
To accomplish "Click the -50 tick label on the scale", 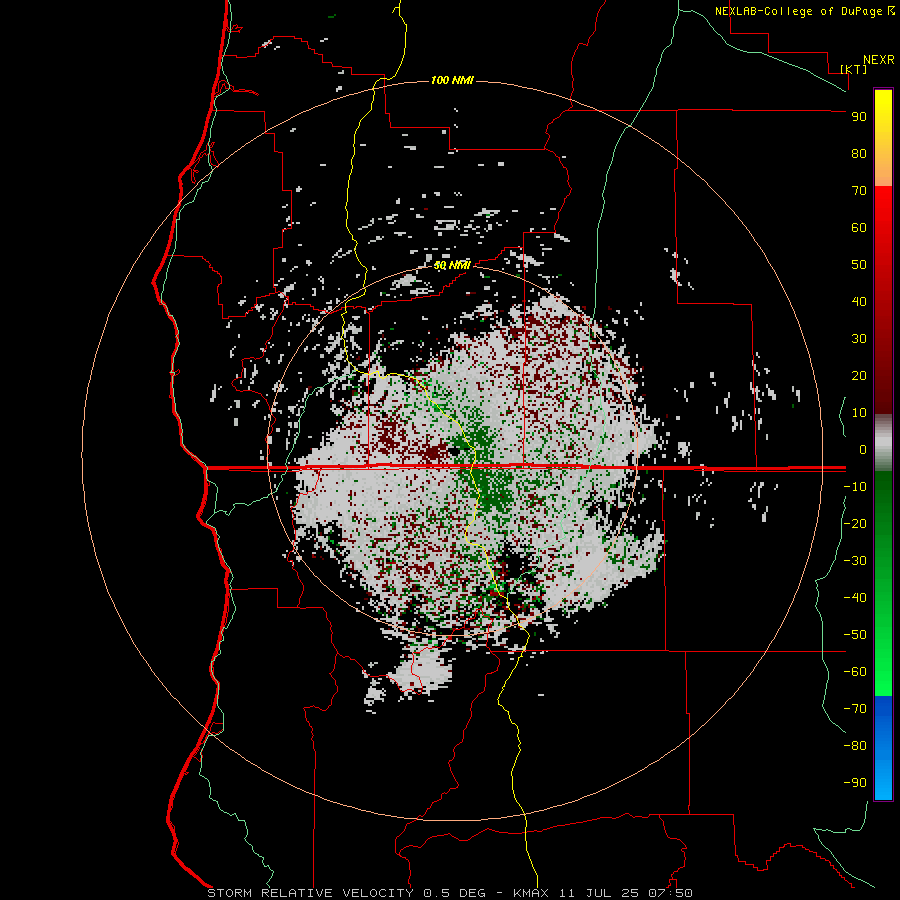I will (x=855, y=635).
